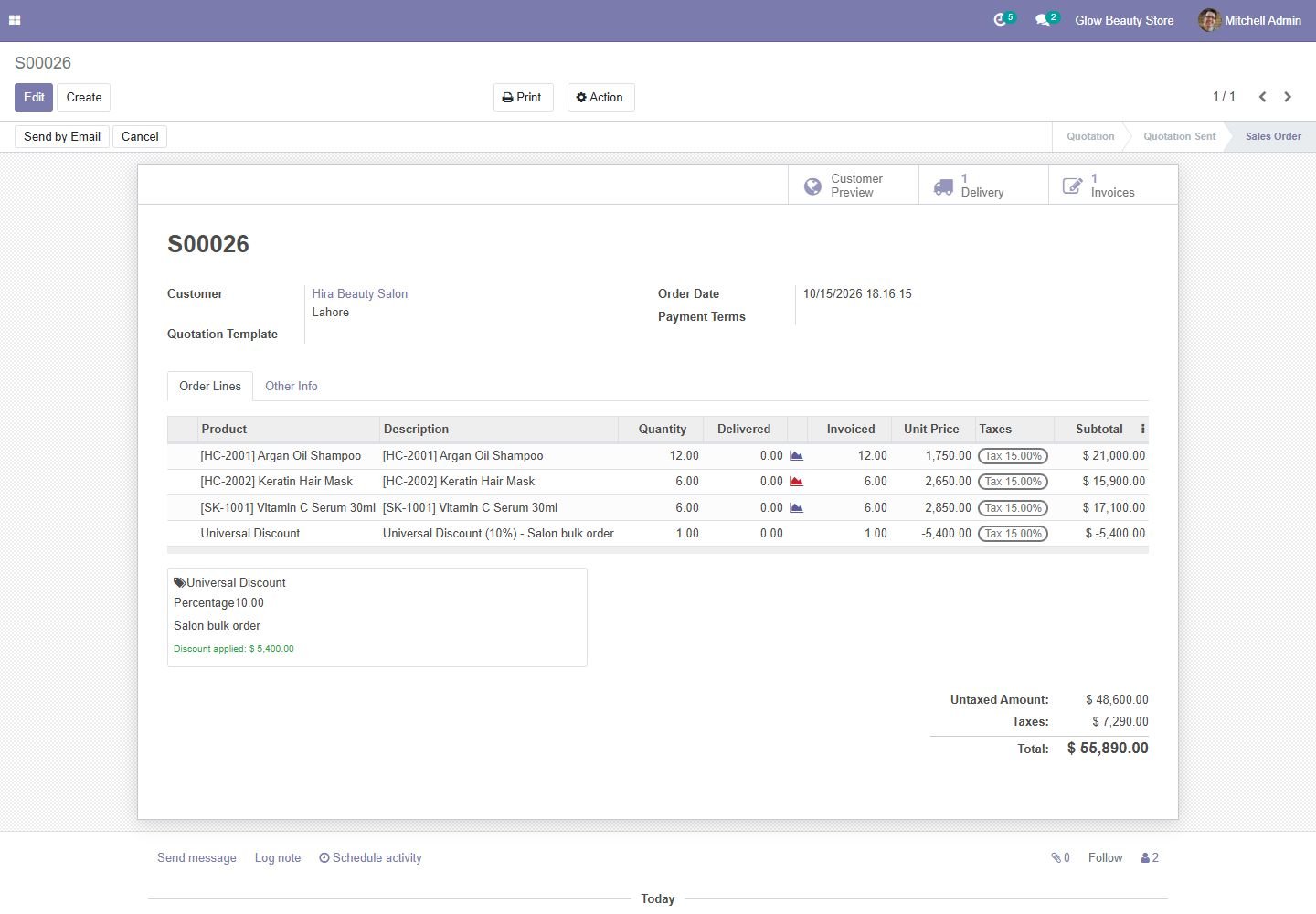Click Send message in chatter
The image size is (1316, 914).
coord(196,858)
